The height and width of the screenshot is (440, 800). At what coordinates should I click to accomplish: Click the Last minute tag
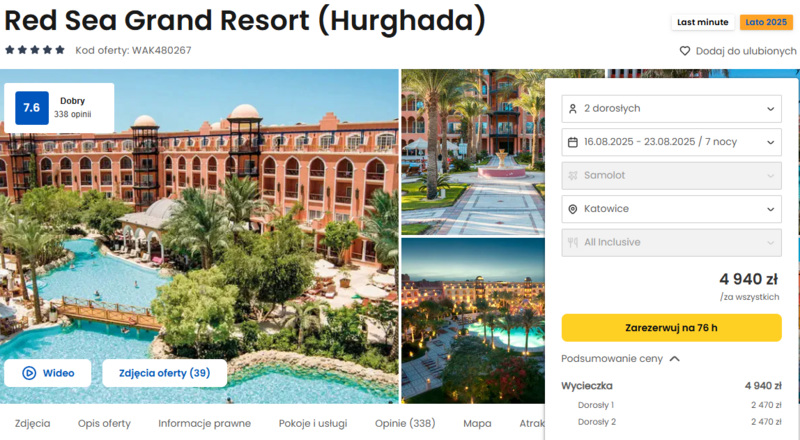pos(703,22)
